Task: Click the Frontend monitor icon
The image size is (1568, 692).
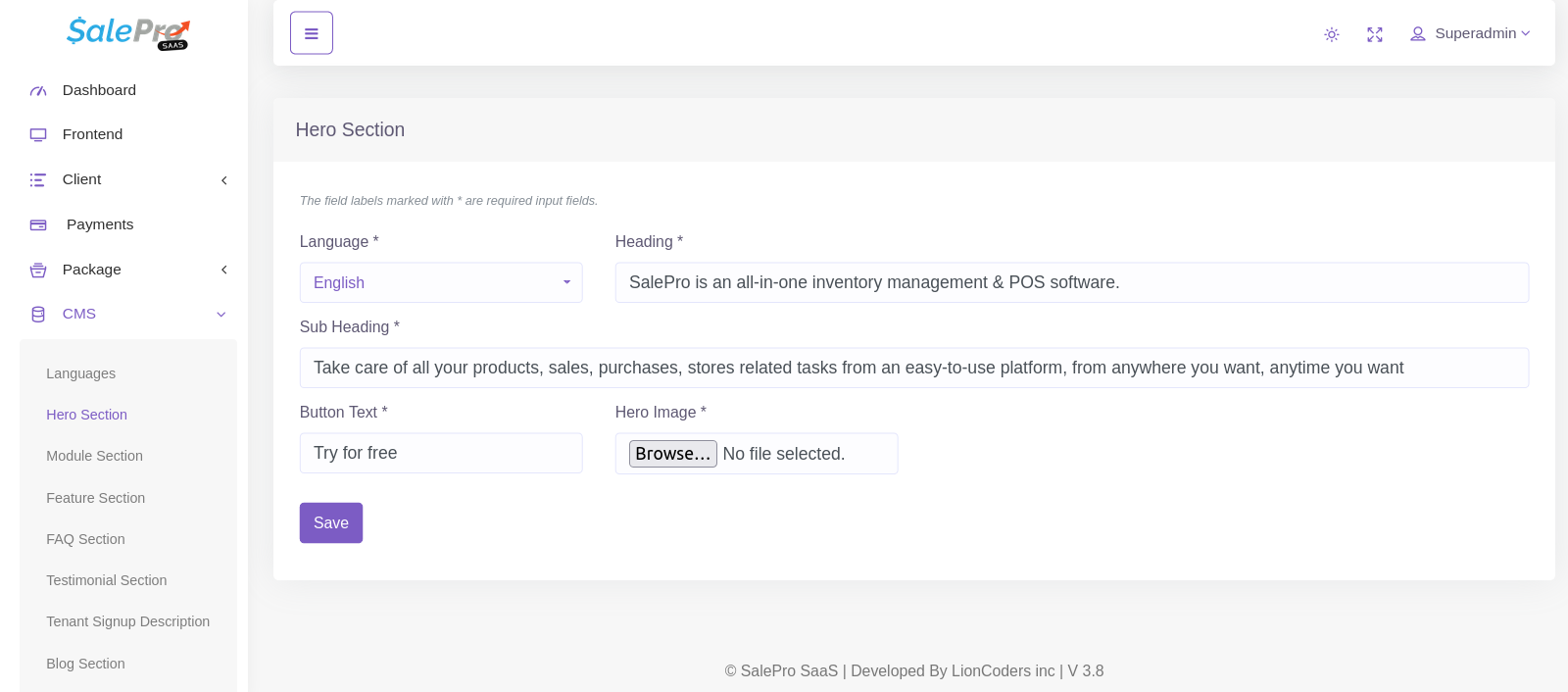Action: point(38,134)
